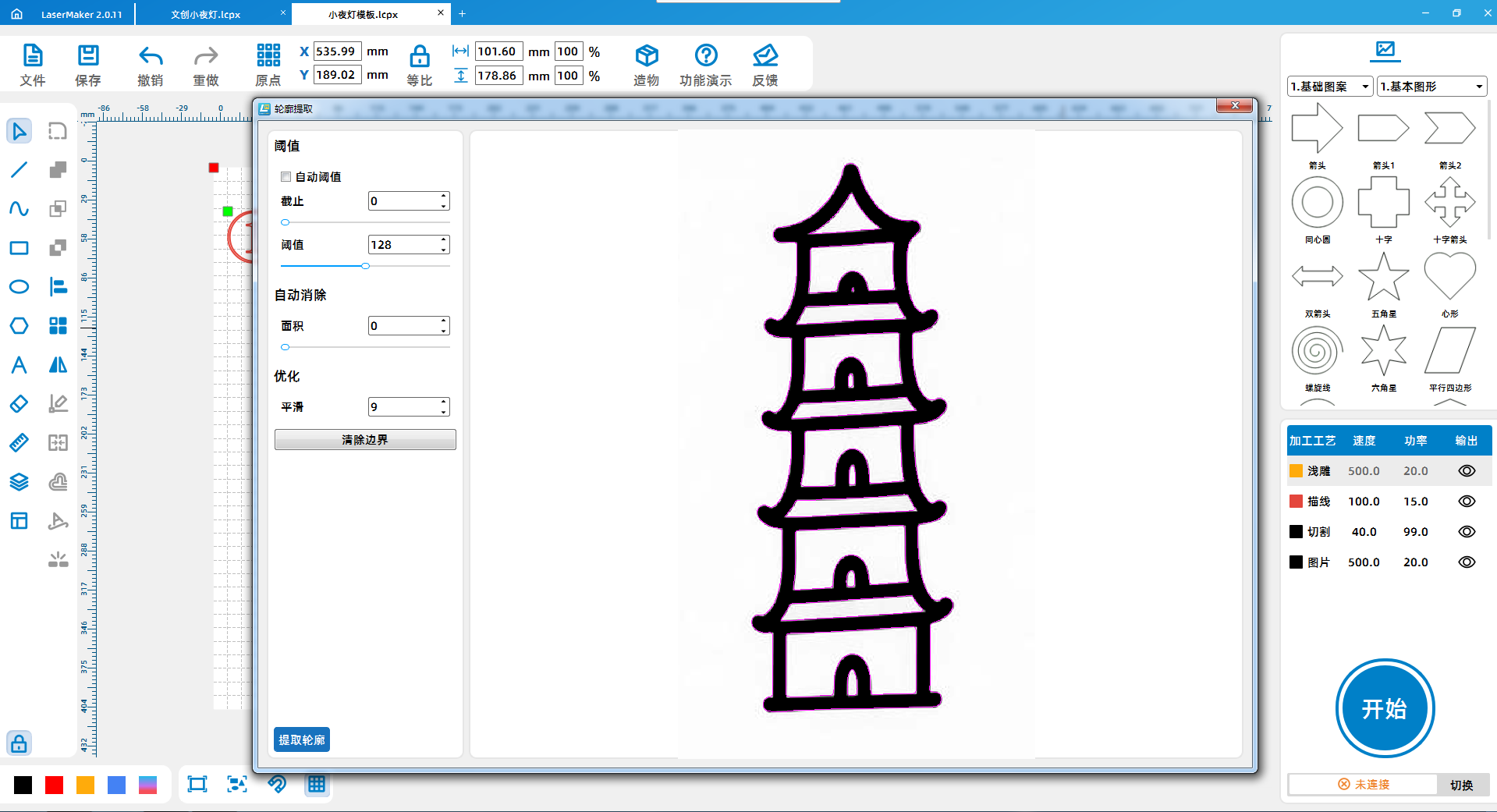
Task: Click the 造物 cube icon
Action: (646, 56)
